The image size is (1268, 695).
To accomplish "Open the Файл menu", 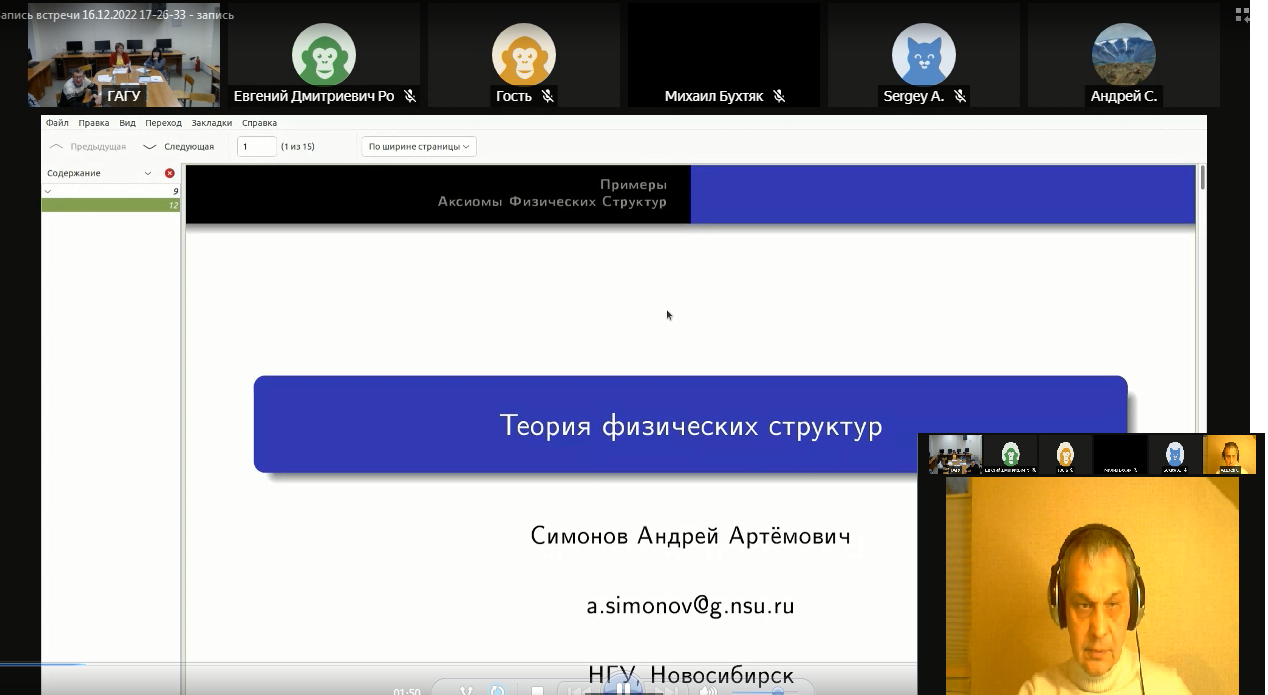I will coord(57,123).
